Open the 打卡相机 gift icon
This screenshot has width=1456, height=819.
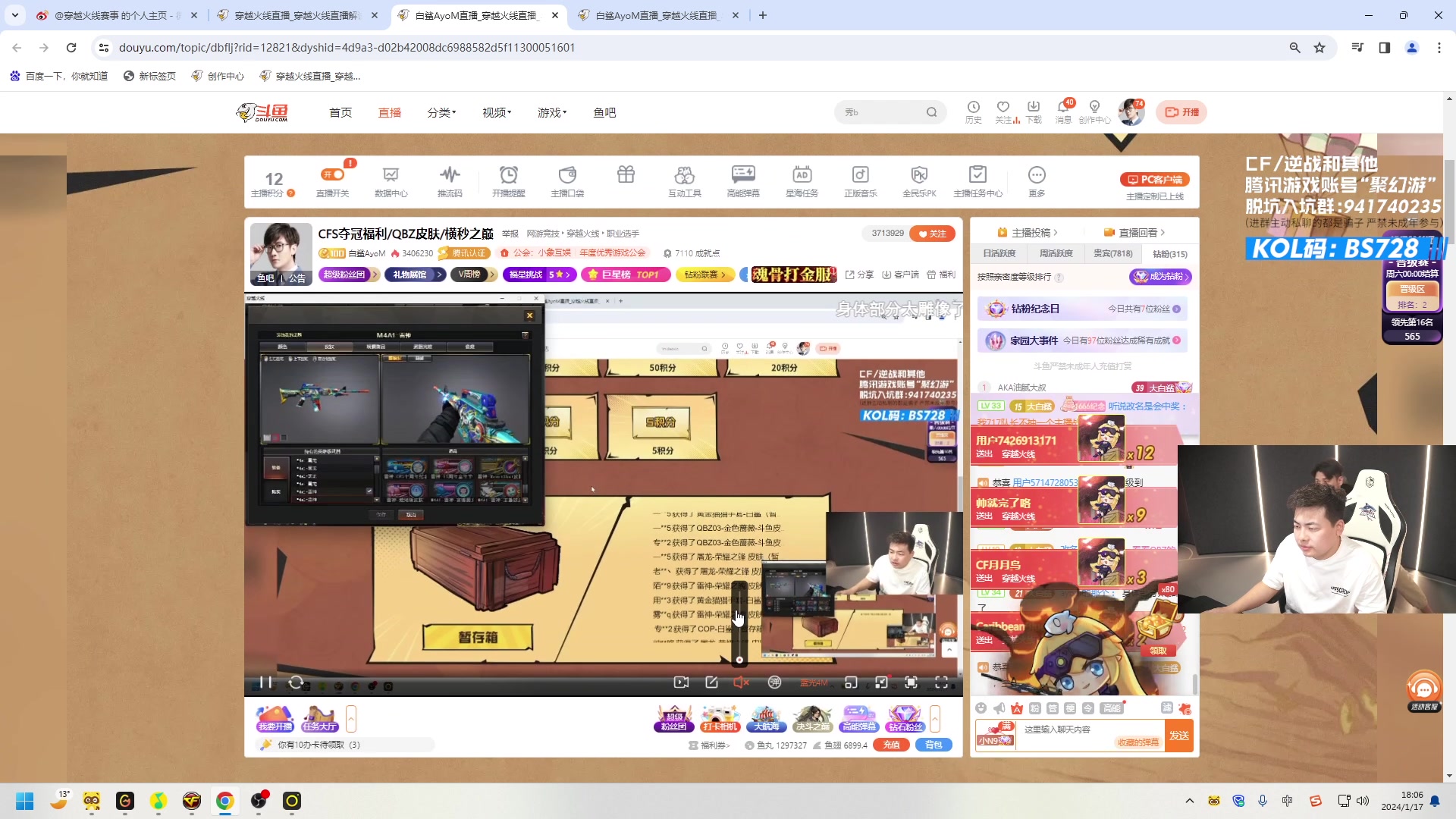point(720,719)
